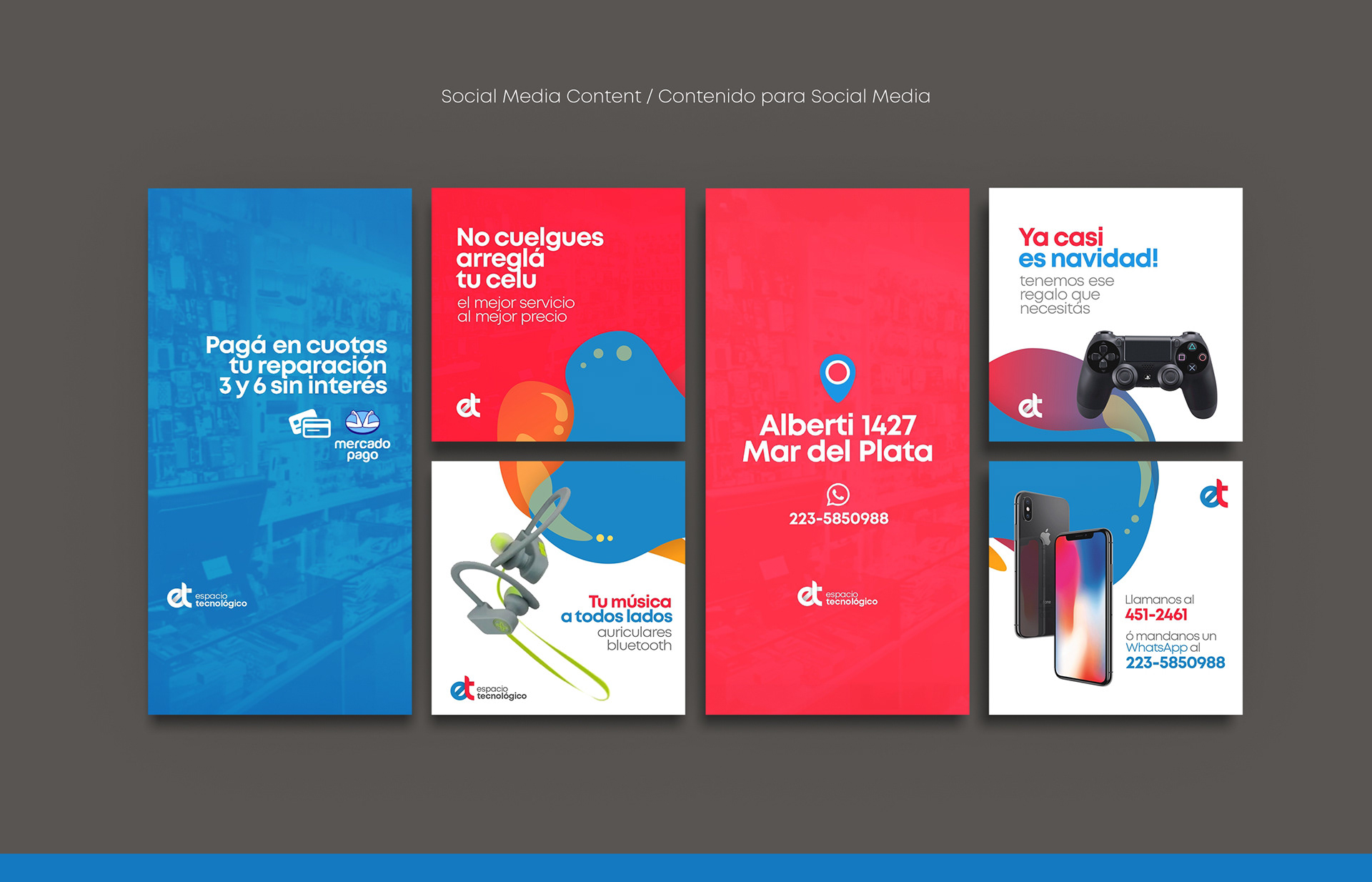This screenshot has height=882, width=1372.
Task: Click the text 'Mar del Plata'
Action: (x=837, y=452)
